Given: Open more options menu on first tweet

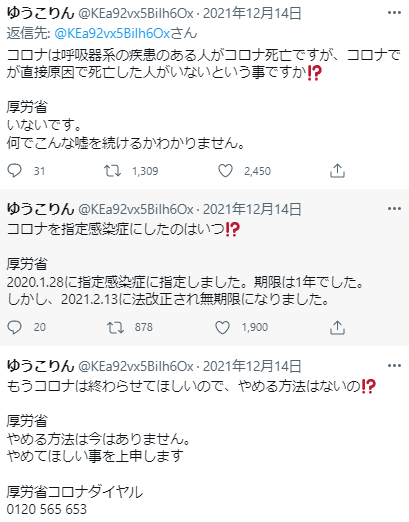Looking at the screenshot, I should click(x=394, y=13).
